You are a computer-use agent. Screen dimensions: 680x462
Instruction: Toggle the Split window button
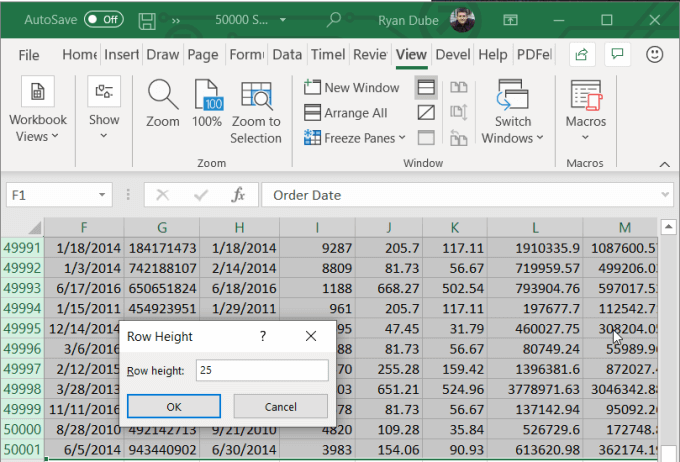click(x=426, y=88)
